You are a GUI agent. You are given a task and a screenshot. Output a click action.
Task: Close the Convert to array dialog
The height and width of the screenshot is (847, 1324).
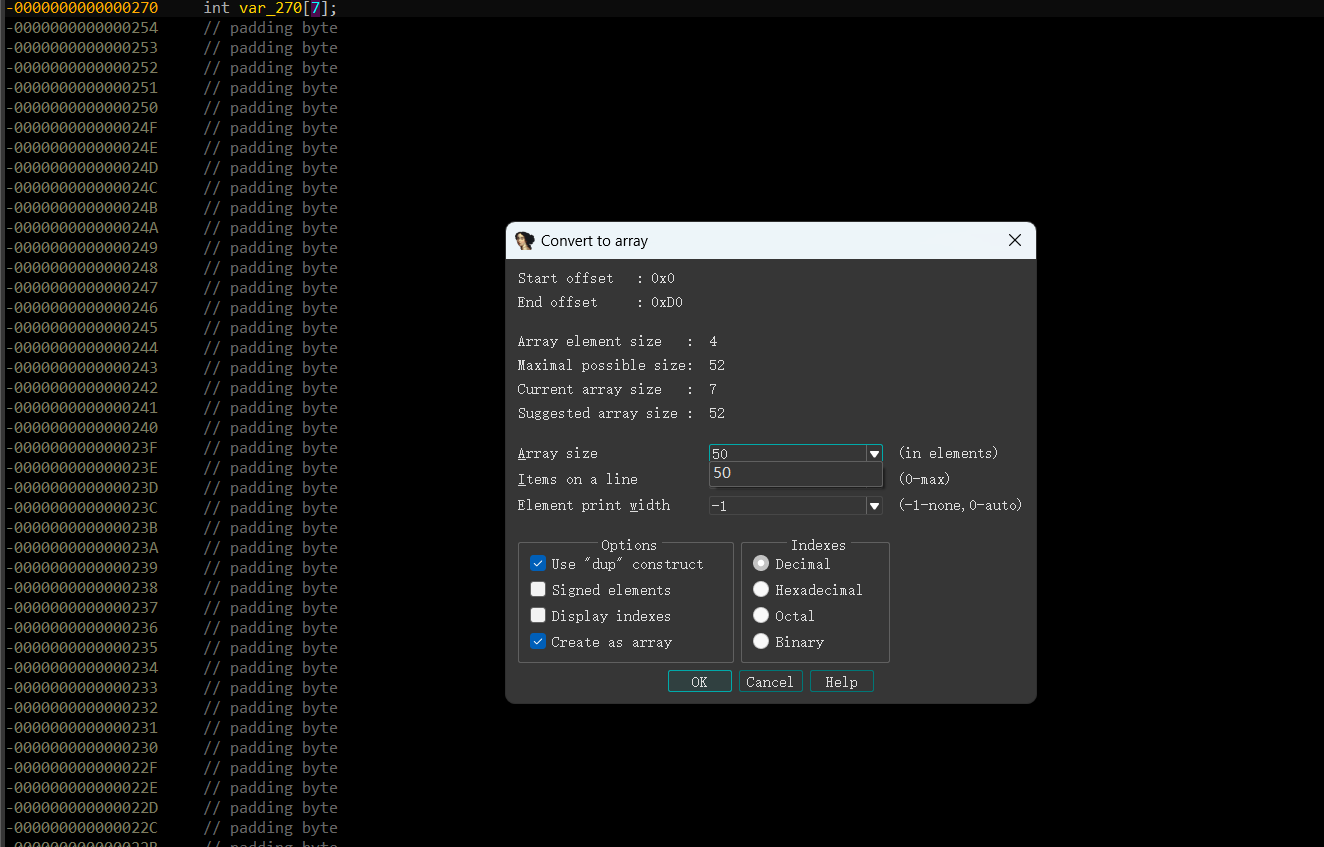[1014, 241]
